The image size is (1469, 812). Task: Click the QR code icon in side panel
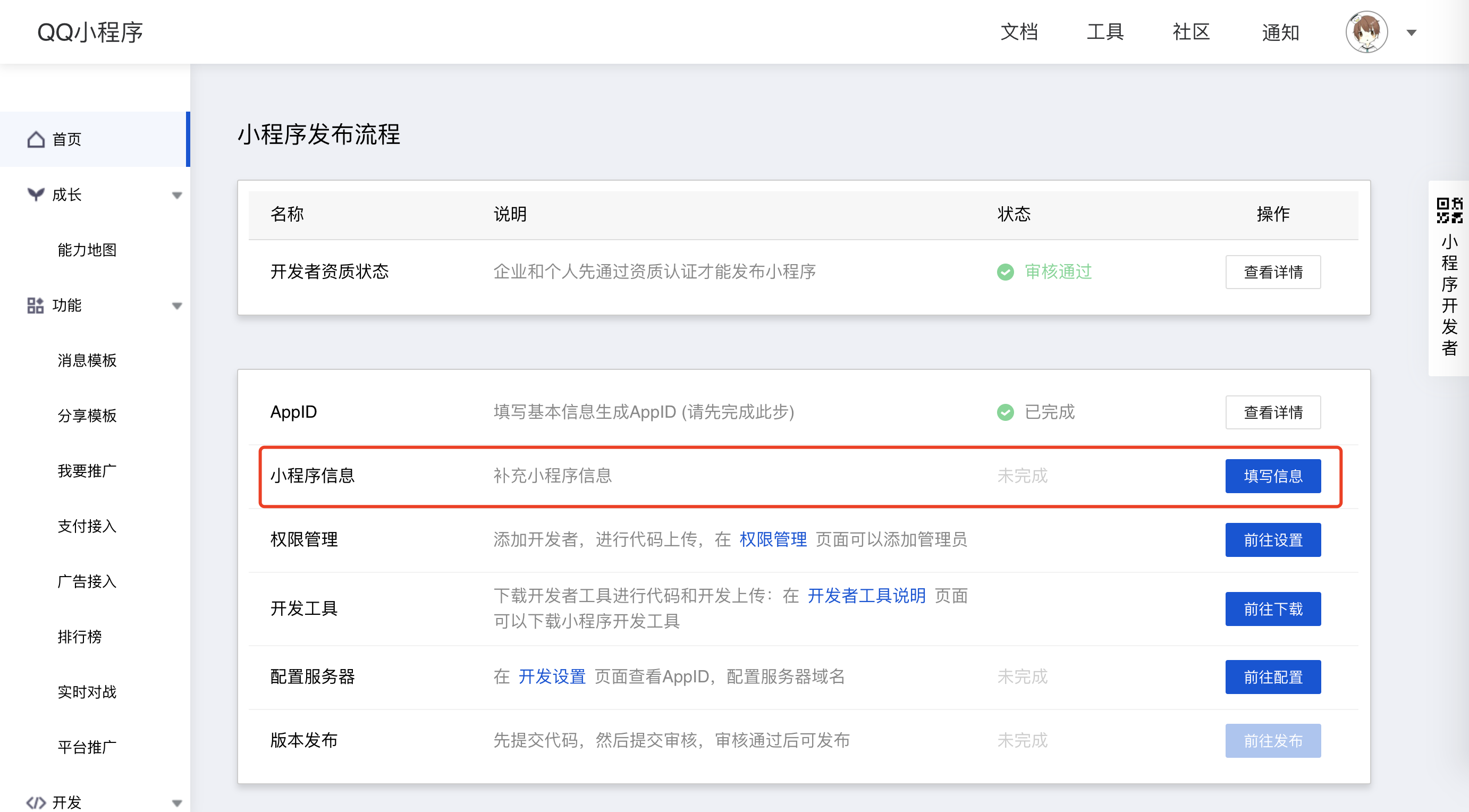pos(1449,210)
